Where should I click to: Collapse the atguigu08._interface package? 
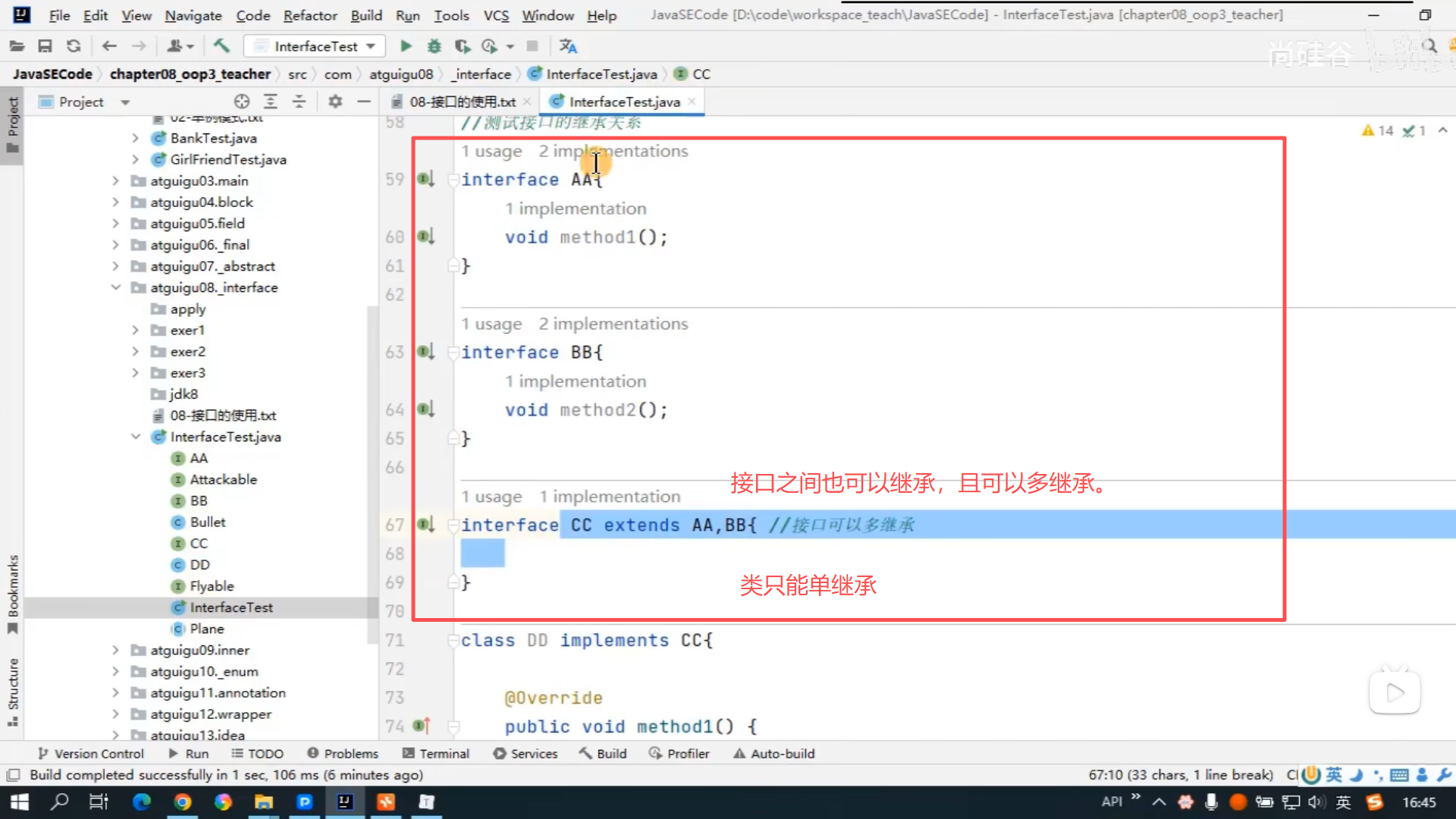pos(116,287)
